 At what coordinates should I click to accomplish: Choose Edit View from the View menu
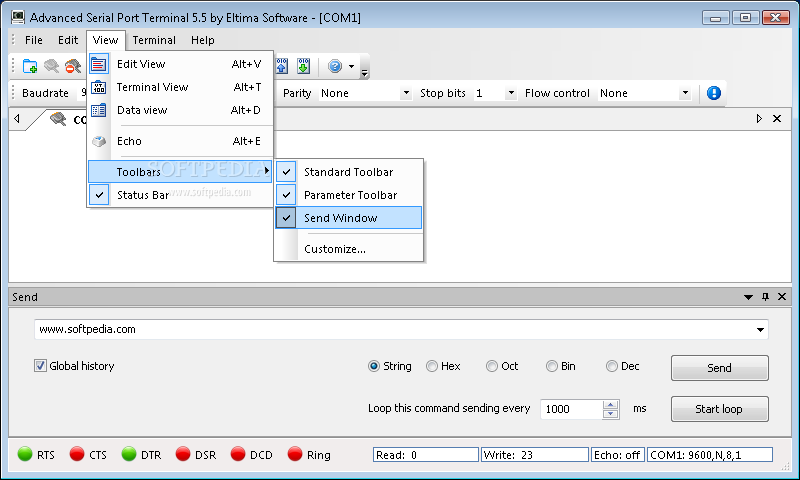[x=180, y=64]
